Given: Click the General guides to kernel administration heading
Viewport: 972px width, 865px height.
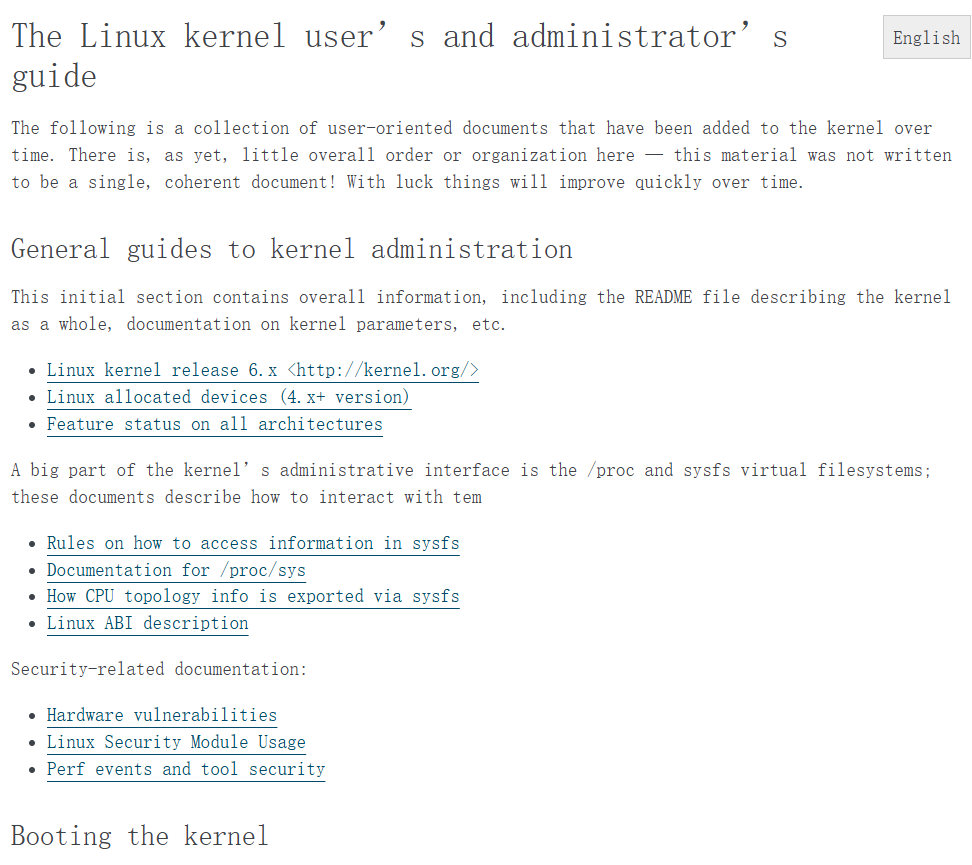Looking at the screenshot, I should click(x=291, y=249).
